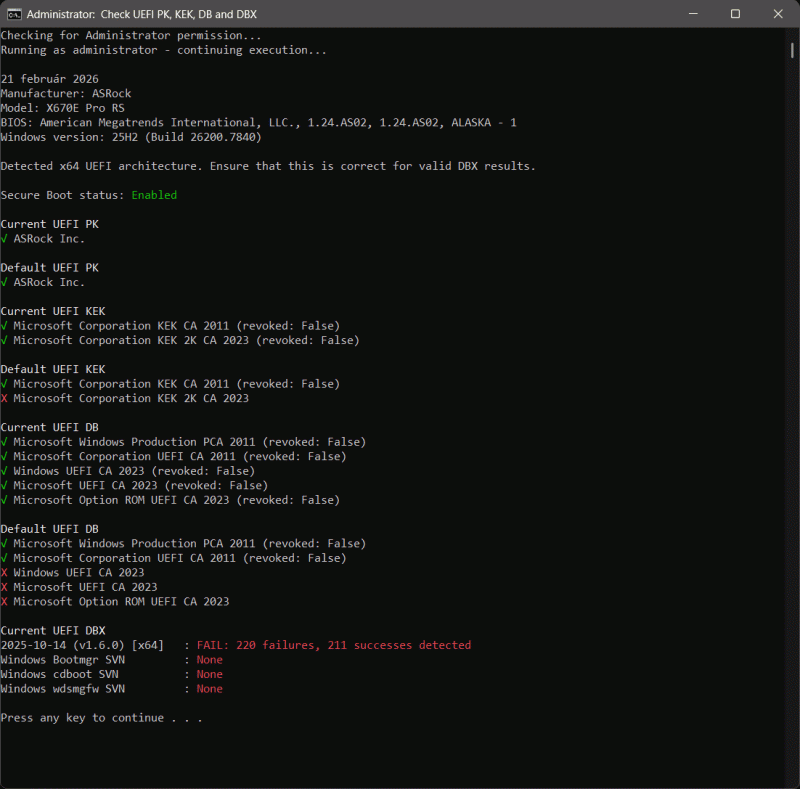Click 'Windows Production PCA 2011' under Default DB
800x789 pixels.
(x=190, y=544)
